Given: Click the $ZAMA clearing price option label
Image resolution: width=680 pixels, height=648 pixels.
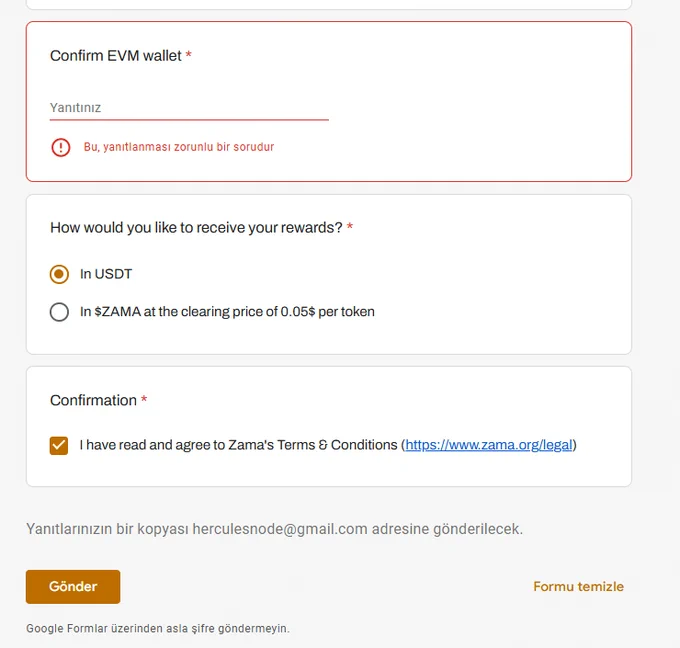Looking at the screenshot, I should [227, 312].
